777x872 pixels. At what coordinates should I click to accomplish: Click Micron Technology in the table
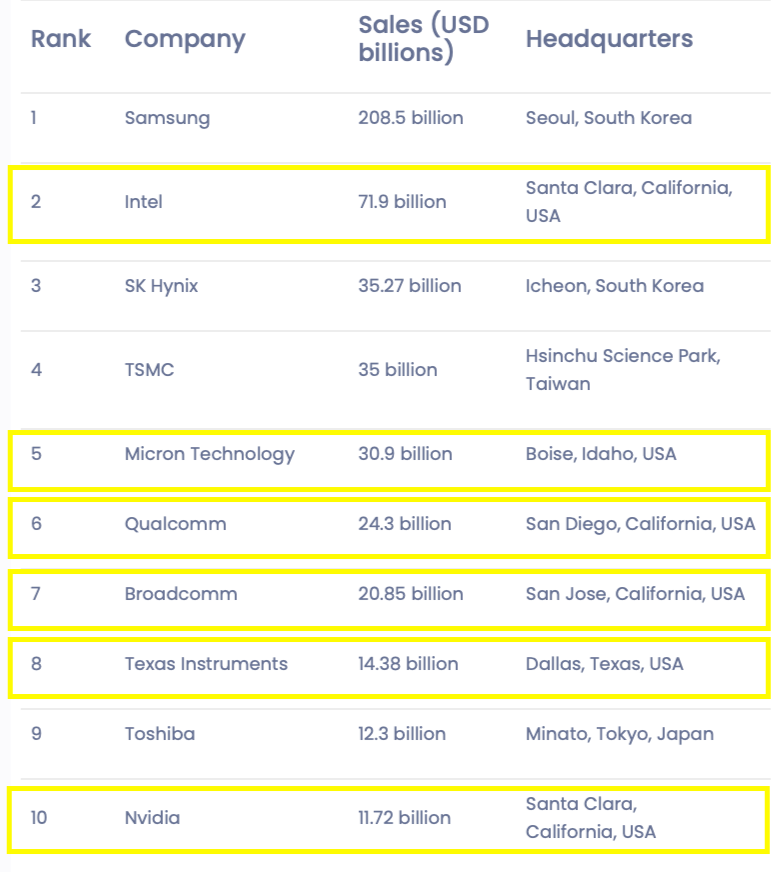click(x=209, y=454)
